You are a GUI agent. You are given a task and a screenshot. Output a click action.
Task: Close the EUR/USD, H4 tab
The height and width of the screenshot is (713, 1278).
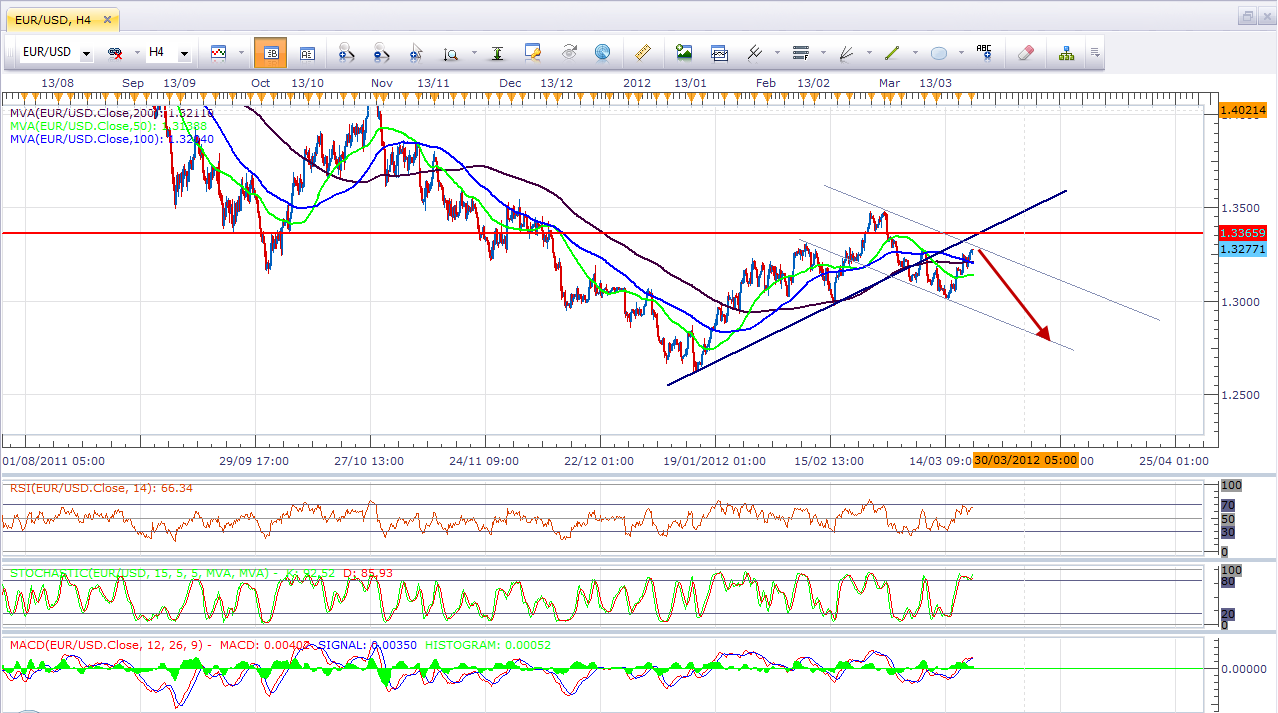[107, 18]
